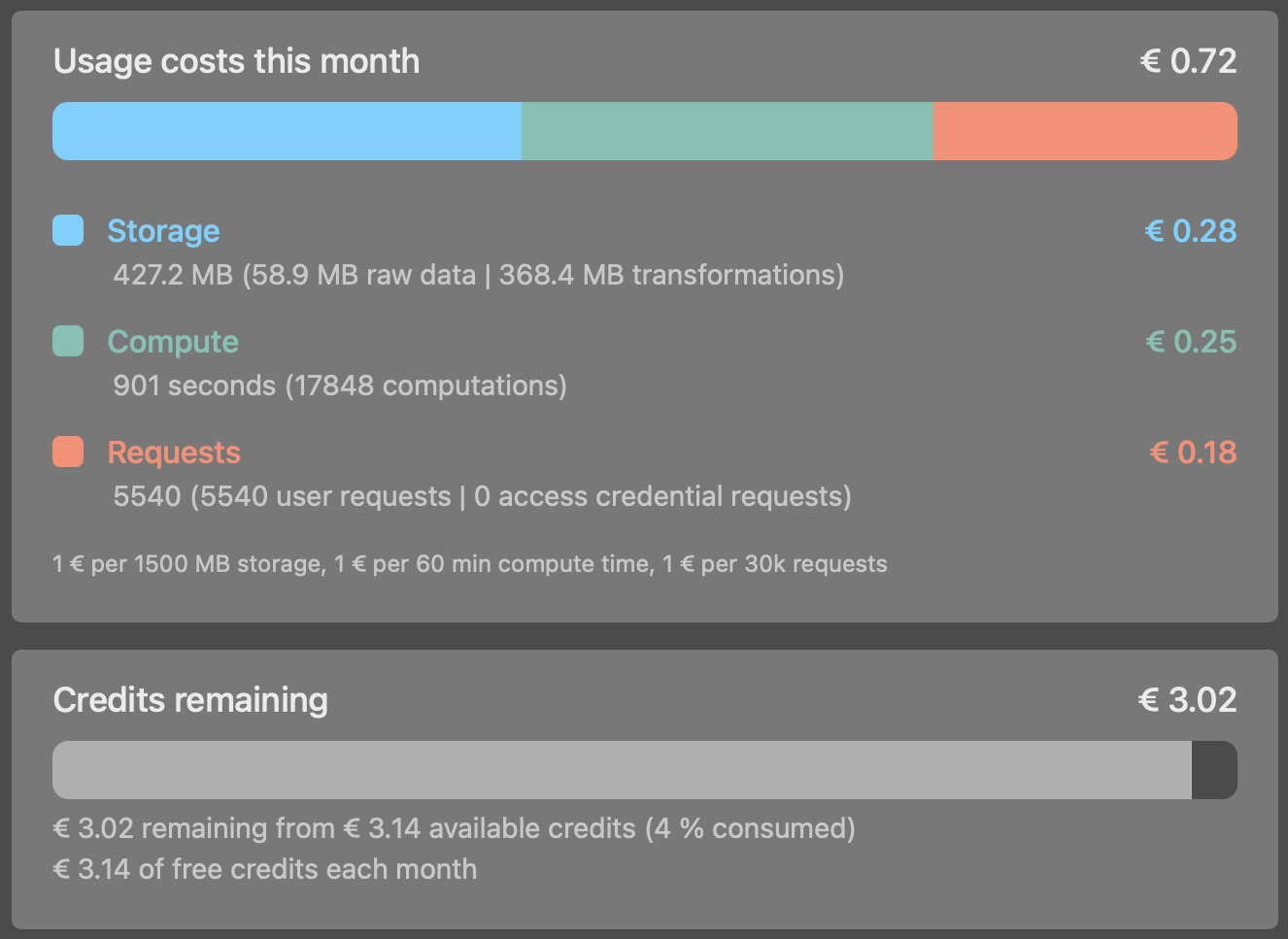Expand the Compute computations details
This screenshot has width=1288, height=939.
(x=342, y=385)
